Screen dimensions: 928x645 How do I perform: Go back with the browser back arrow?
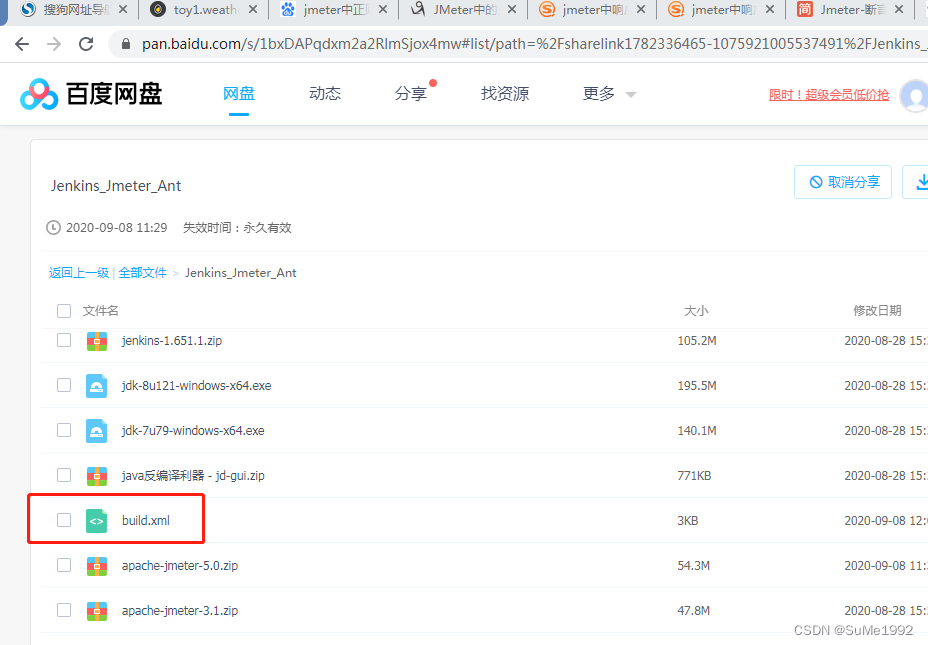click(22, 44)
